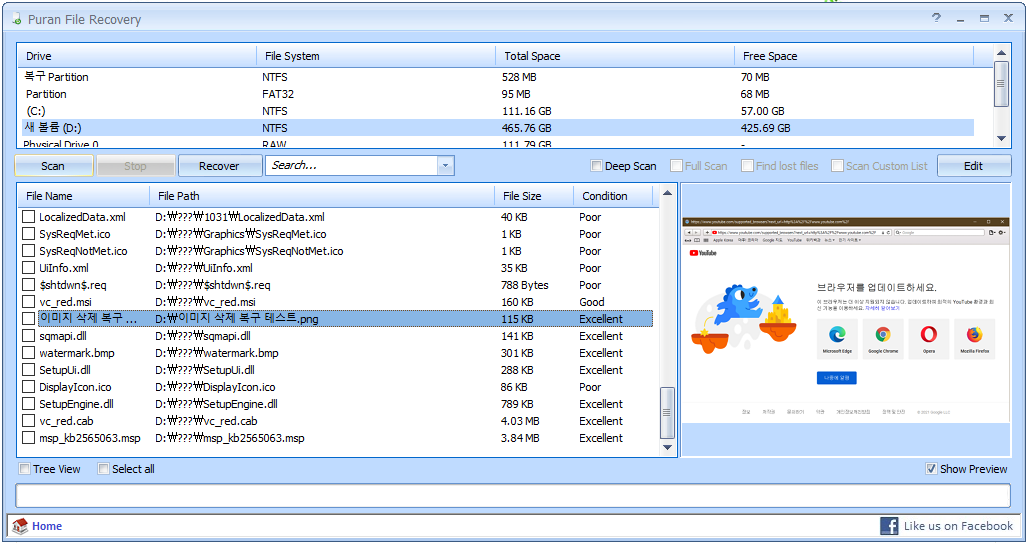This screenshot has width=1027, height=543.
Task: Click the file list scroll-up arrow
Action: coord(667,193)
